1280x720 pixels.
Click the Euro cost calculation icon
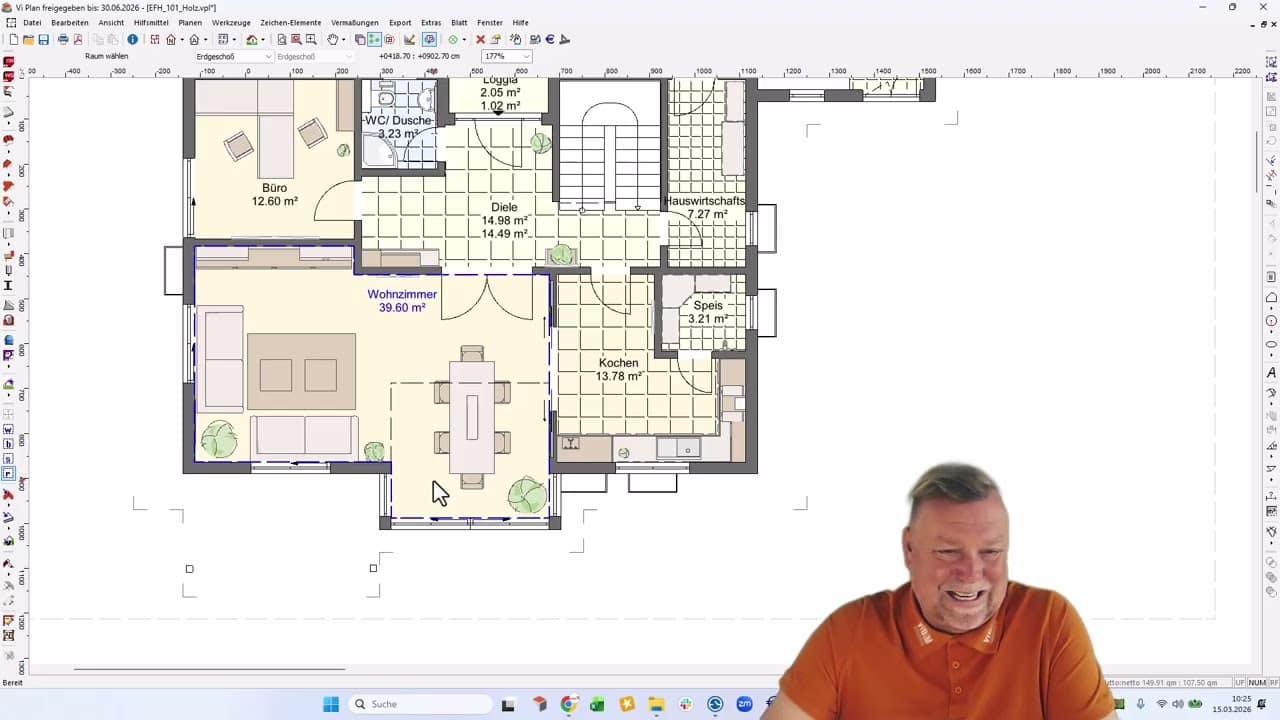550,40
